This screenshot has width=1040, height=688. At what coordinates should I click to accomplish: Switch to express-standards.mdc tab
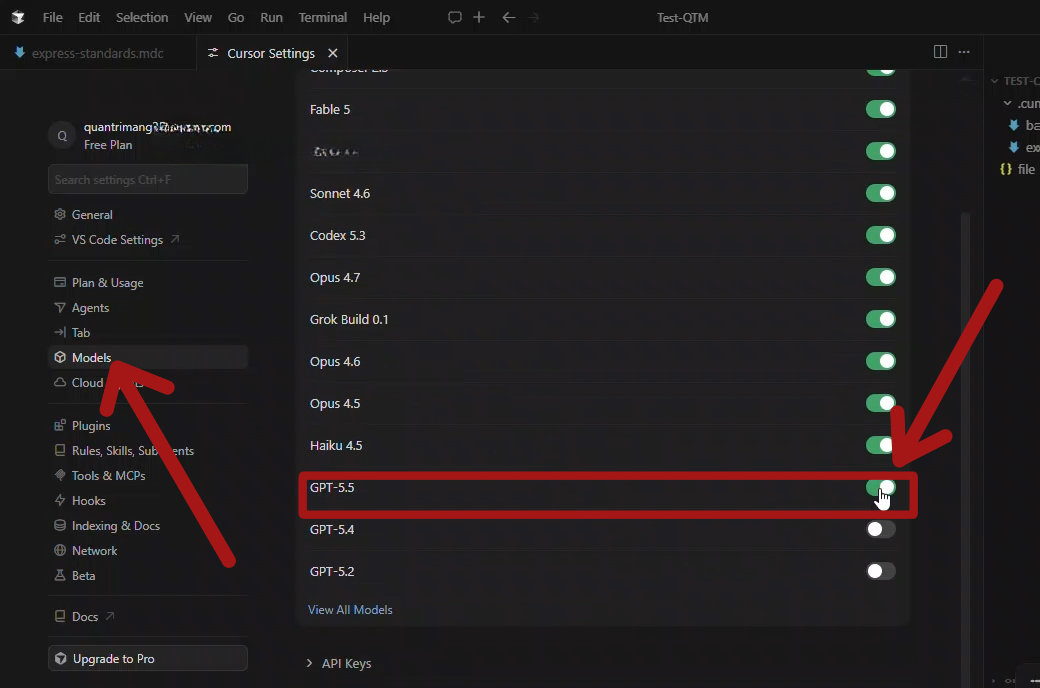(98, 53)
